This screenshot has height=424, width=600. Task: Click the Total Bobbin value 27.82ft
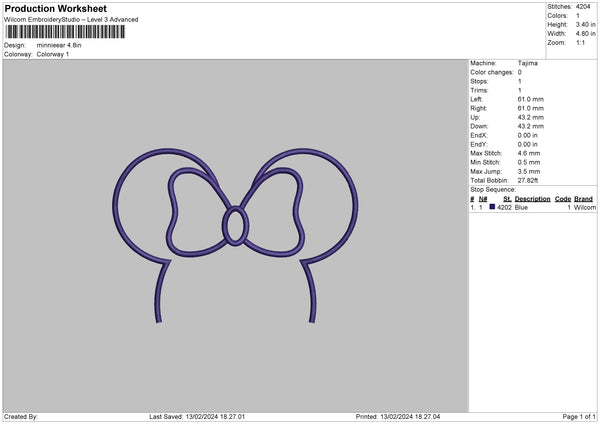pyautogui.click(x=528, y=181)
